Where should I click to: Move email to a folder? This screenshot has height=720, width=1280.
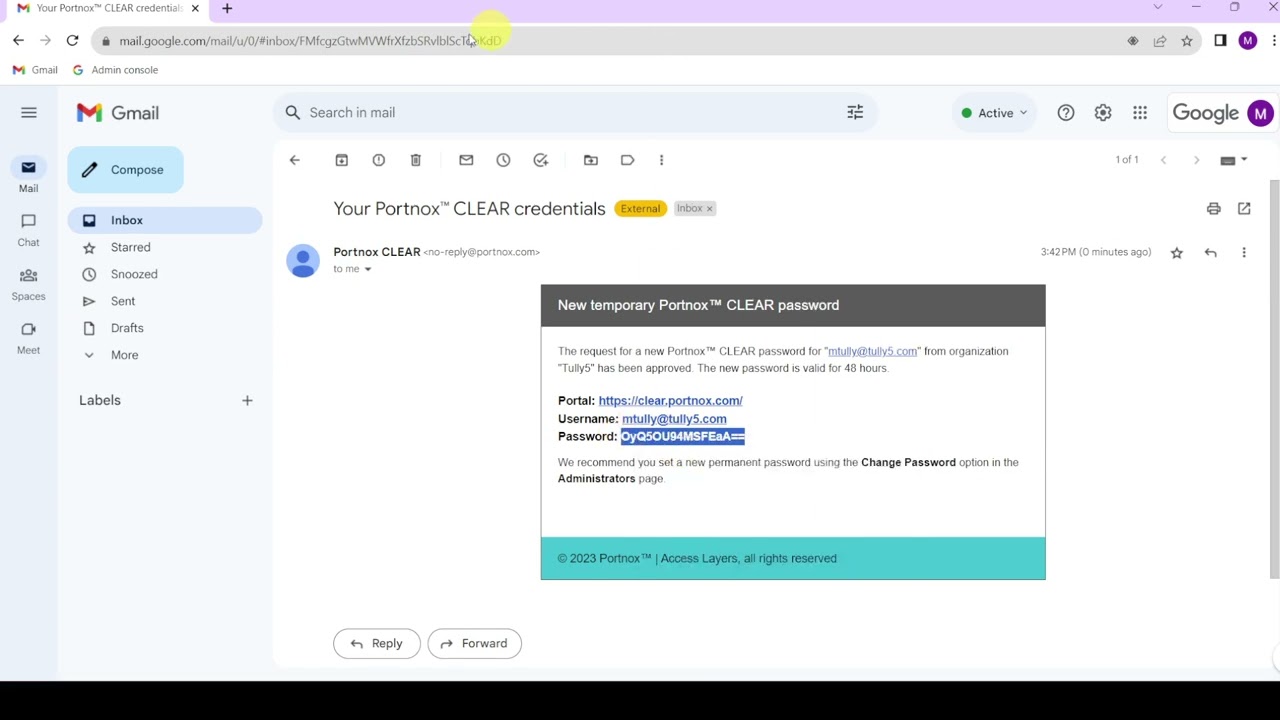point(591,160)
